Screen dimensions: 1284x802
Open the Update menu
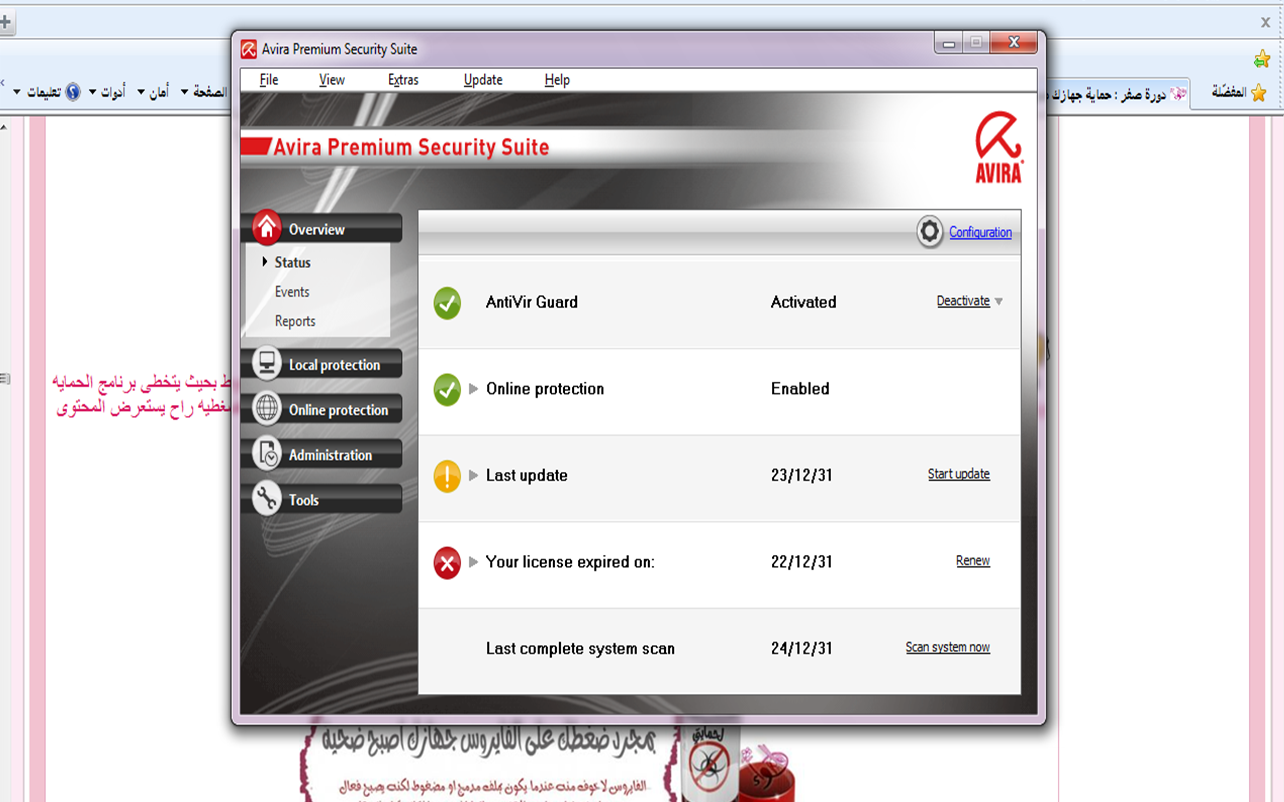[x=483, y=80]
